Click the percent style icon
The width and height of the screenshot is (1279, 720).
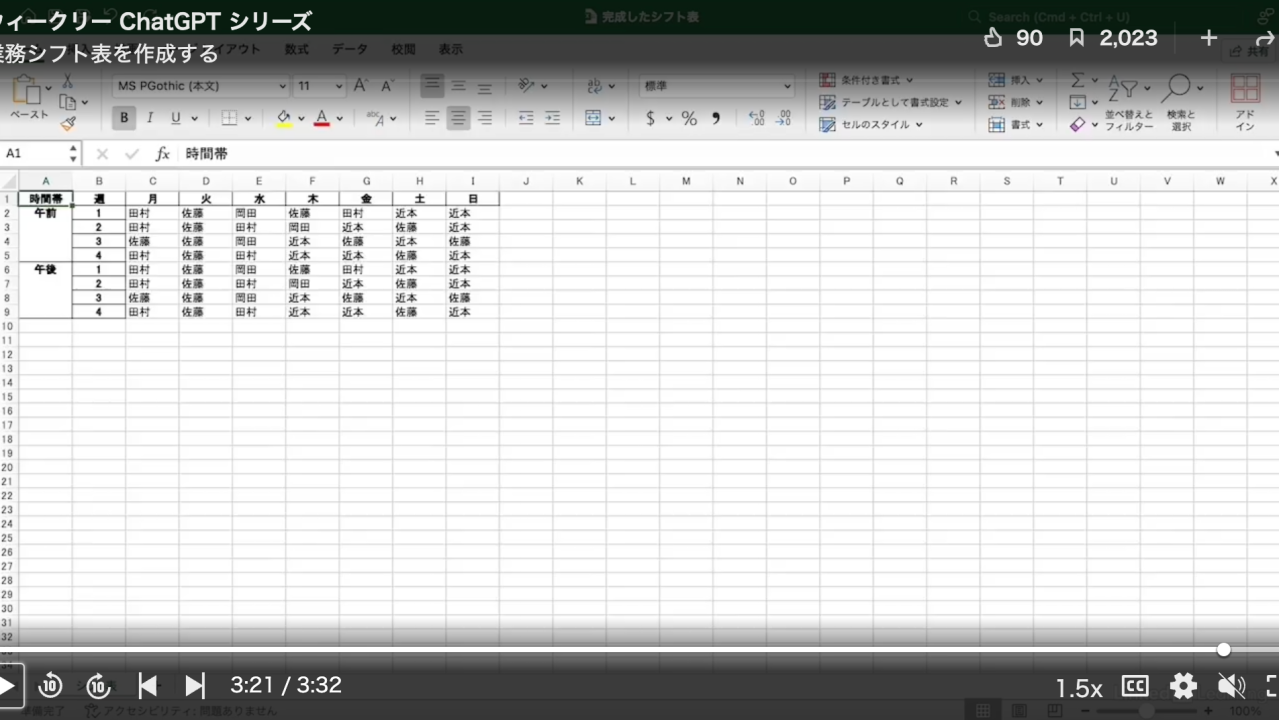(689, 119)
